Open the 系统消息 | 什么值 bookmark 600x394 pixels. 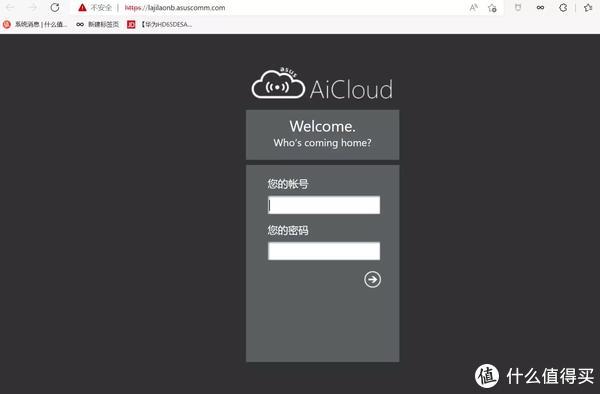pyautogui.click(x=35, y=24)
